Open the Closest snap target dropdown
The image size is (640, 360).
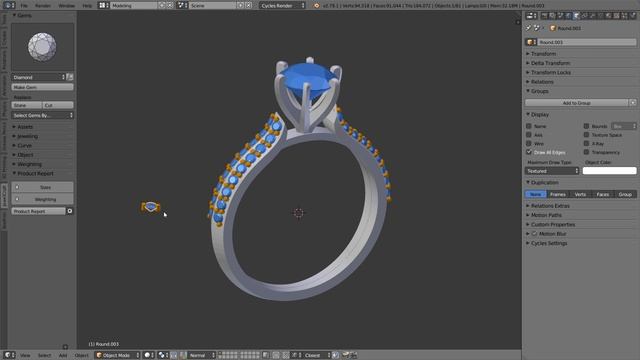(x=317, y=355)
